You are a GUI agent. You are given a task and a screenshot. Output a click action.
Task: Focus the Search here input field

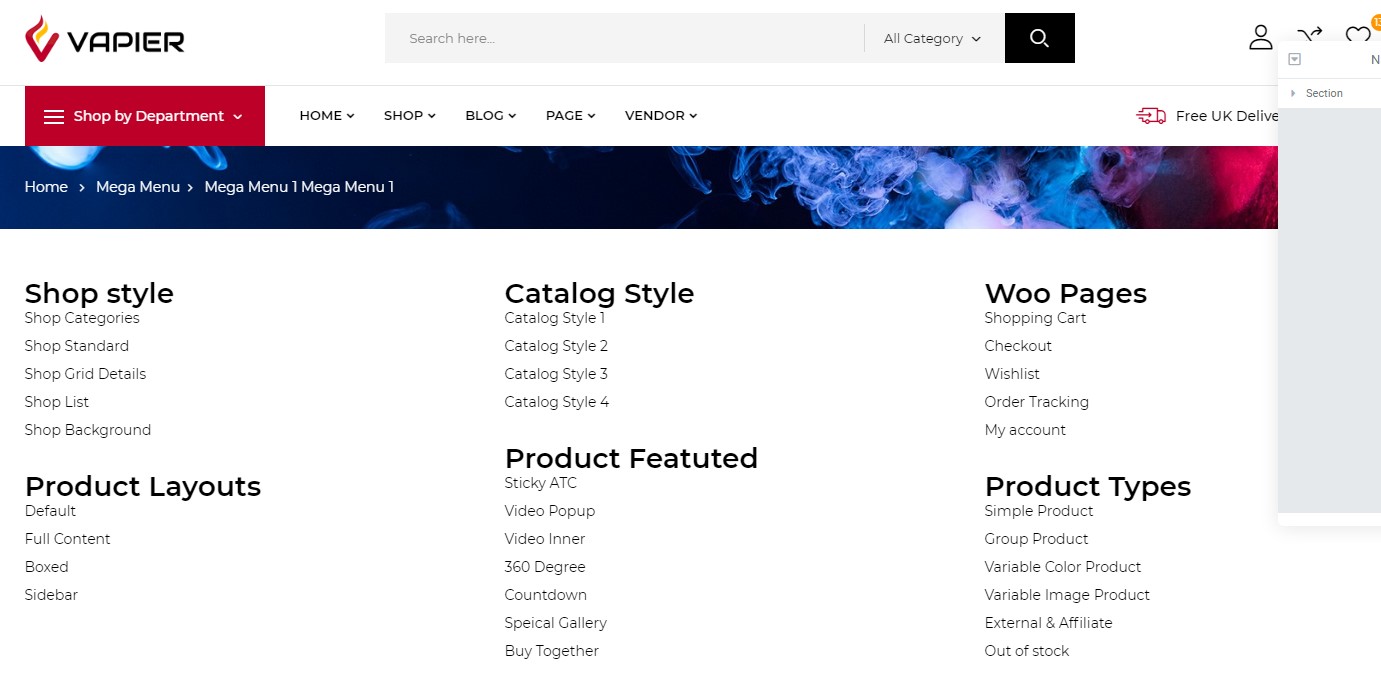tap(625, 38)
